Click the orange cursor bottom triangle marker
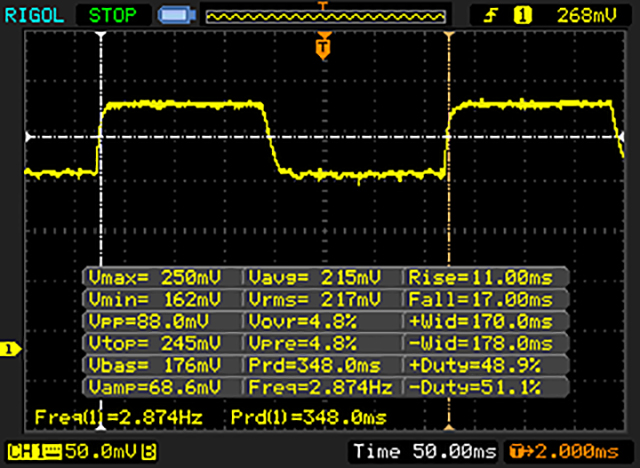640x468 pixels. (449, 427)
